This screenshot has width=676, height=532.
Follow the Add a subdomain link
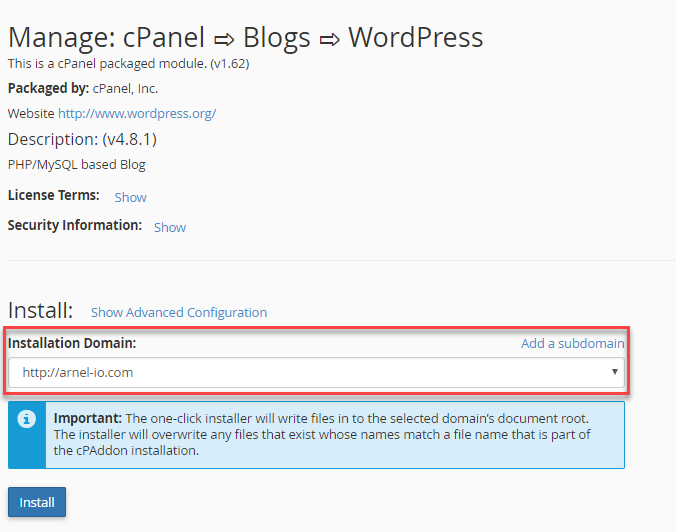tap(572, 343)
